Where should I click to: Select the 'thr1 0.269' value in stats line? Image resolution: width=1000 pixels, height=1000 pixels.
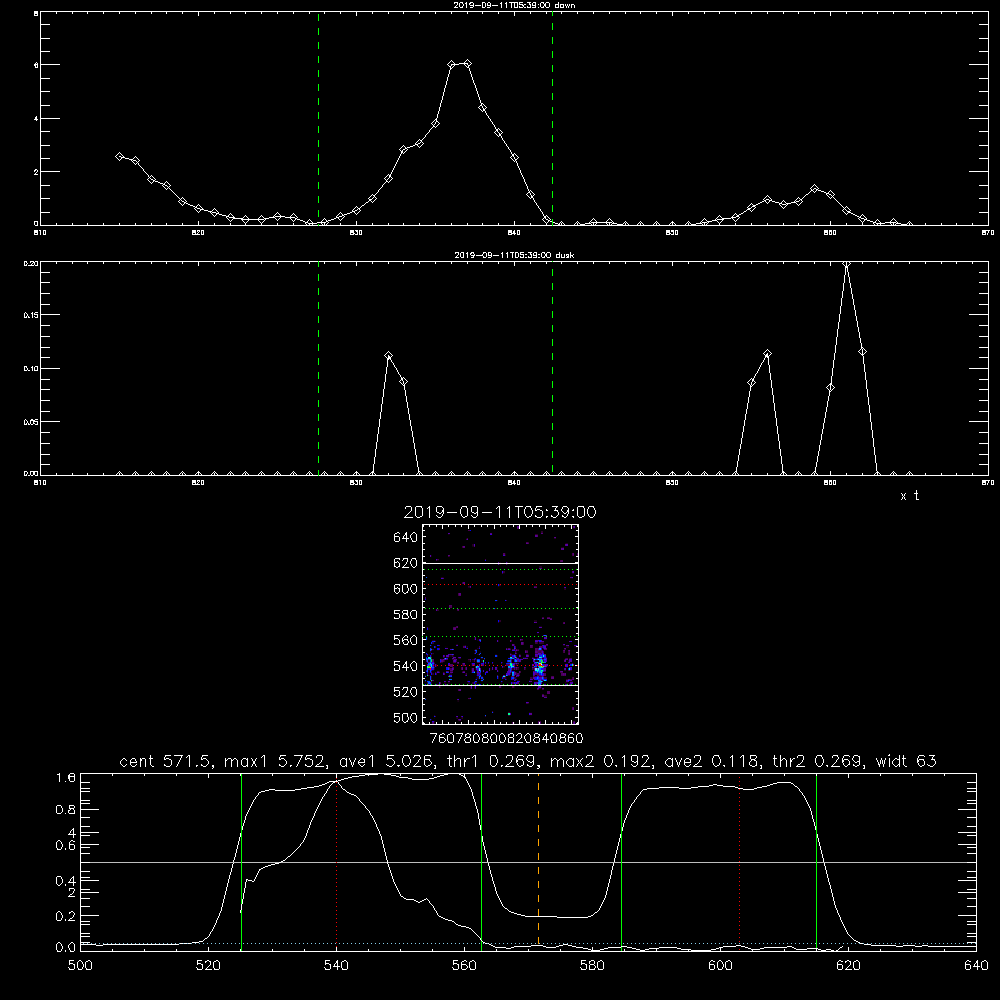pyautogui.click(x=491, y=761)
